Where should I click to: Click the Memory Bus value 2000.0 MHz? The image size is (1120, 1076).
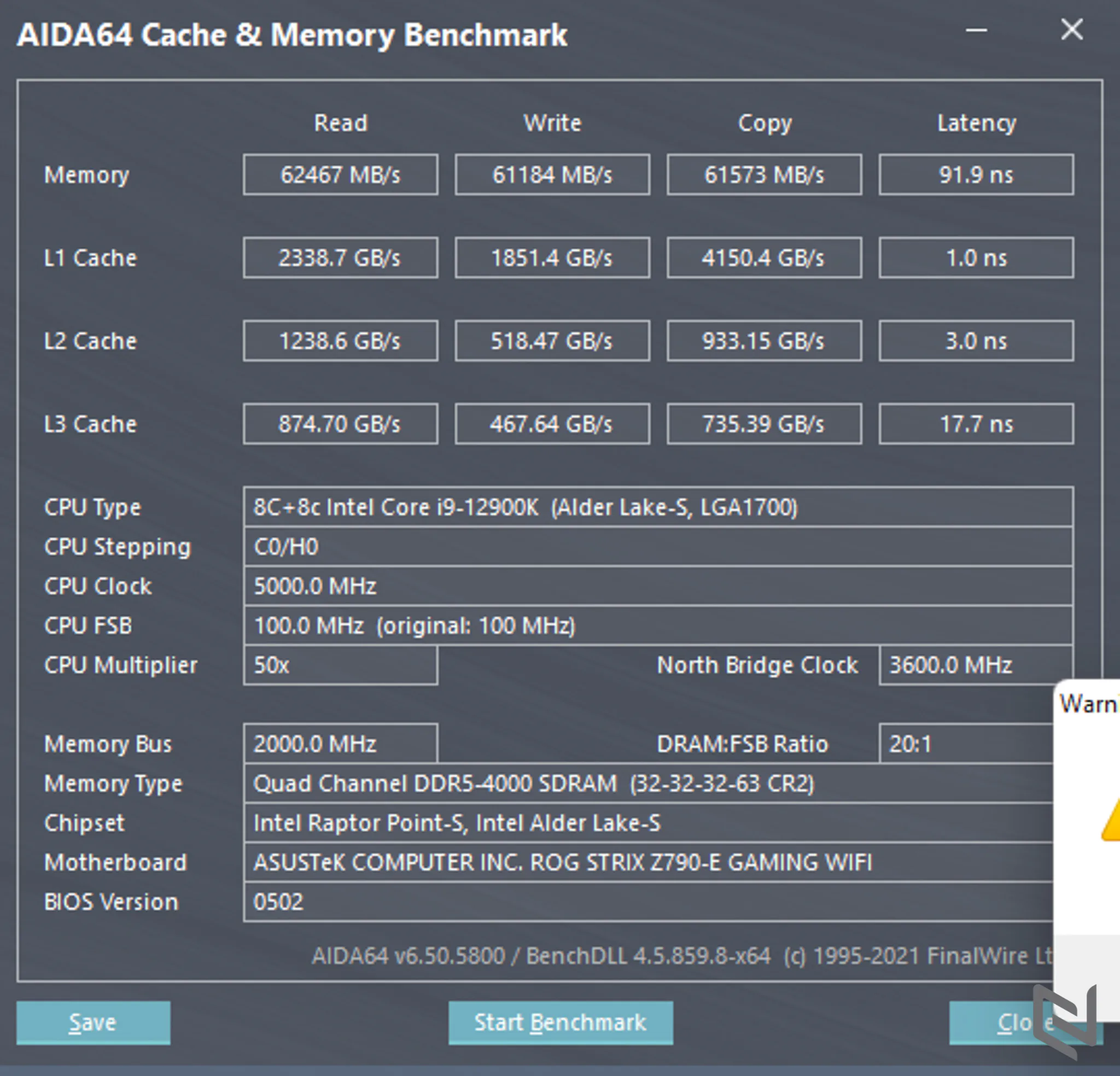coord(341,744)
